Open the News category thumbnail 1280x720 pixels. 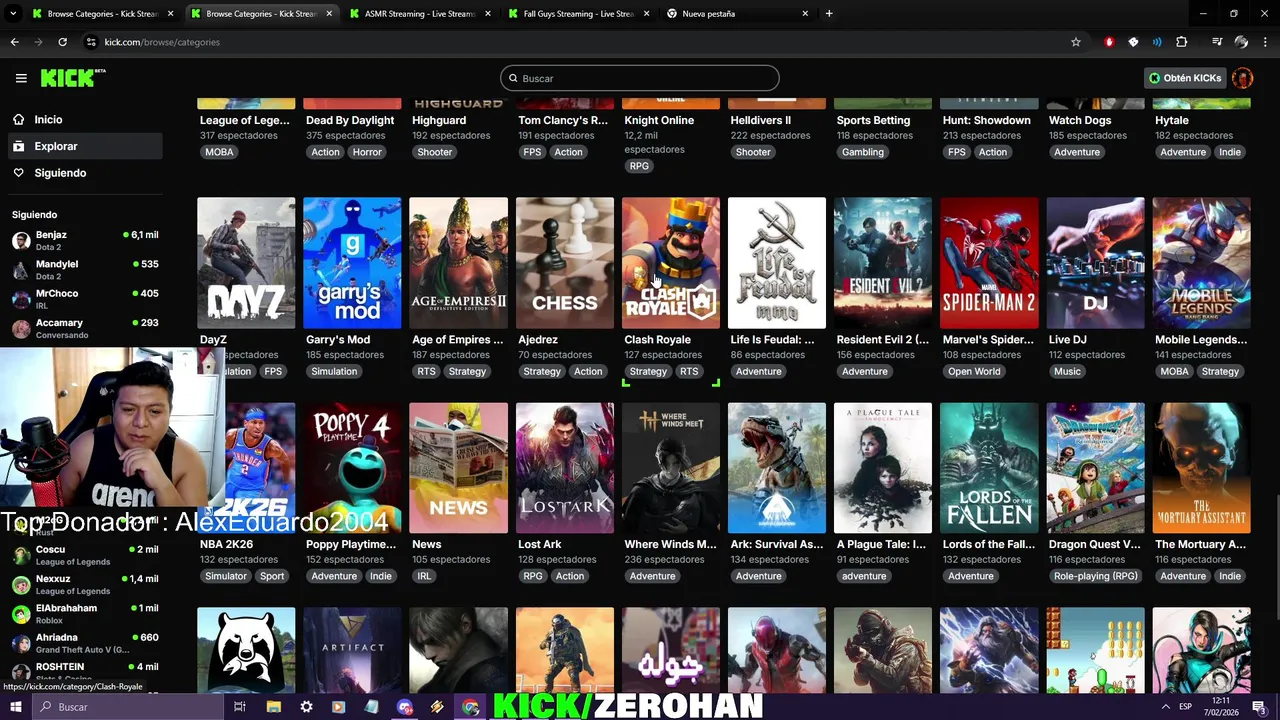point(458,468)
